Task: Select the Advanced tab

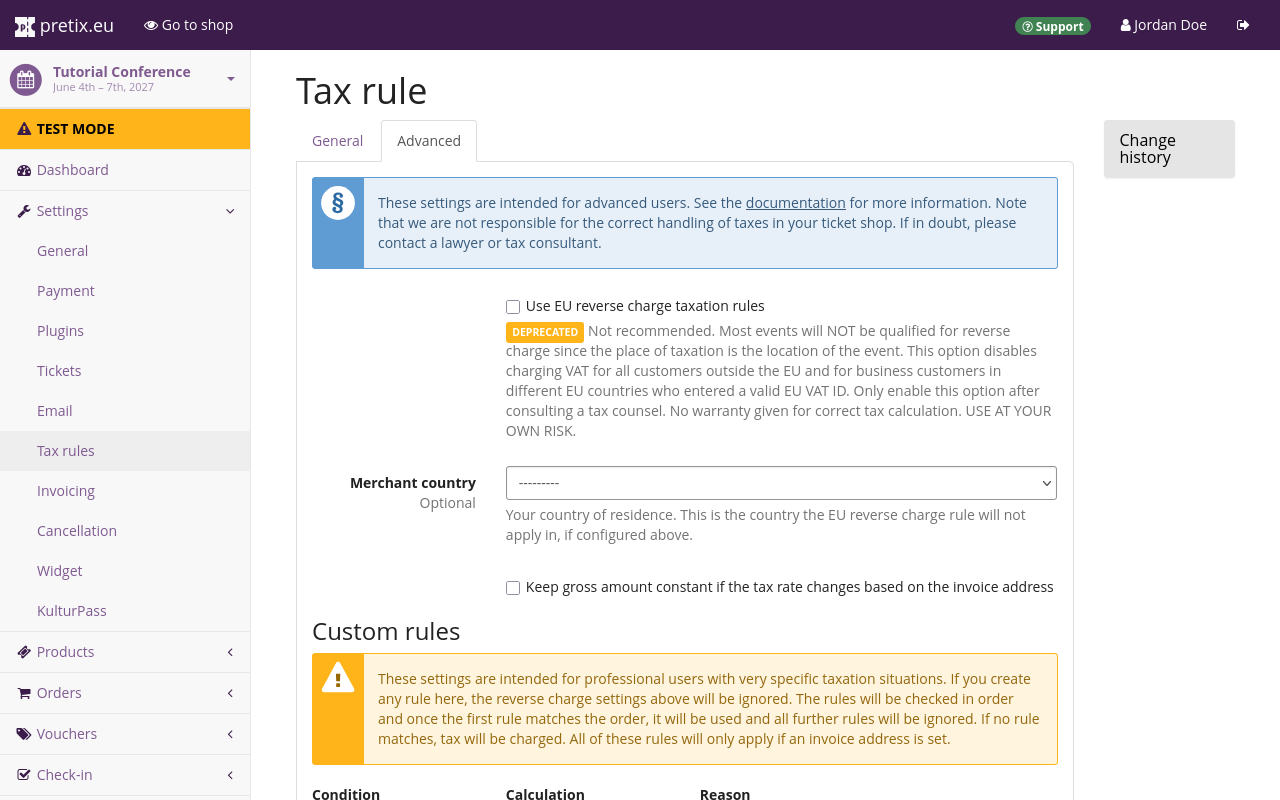Action: tap(429, 141)
